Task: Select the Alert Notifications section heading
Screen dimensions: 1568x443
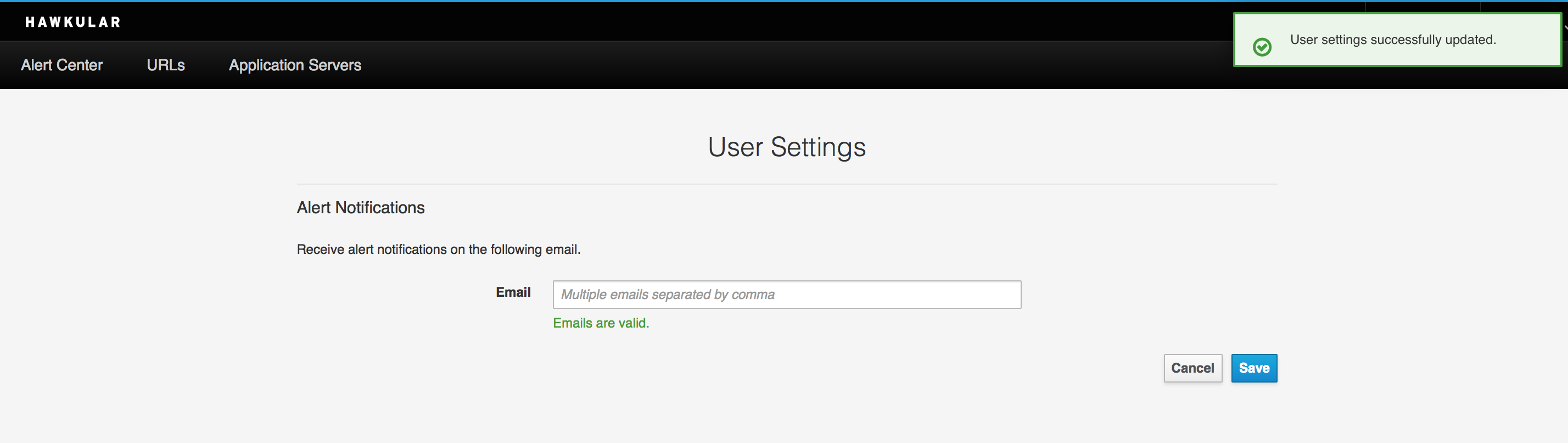Action: point(360,208)
